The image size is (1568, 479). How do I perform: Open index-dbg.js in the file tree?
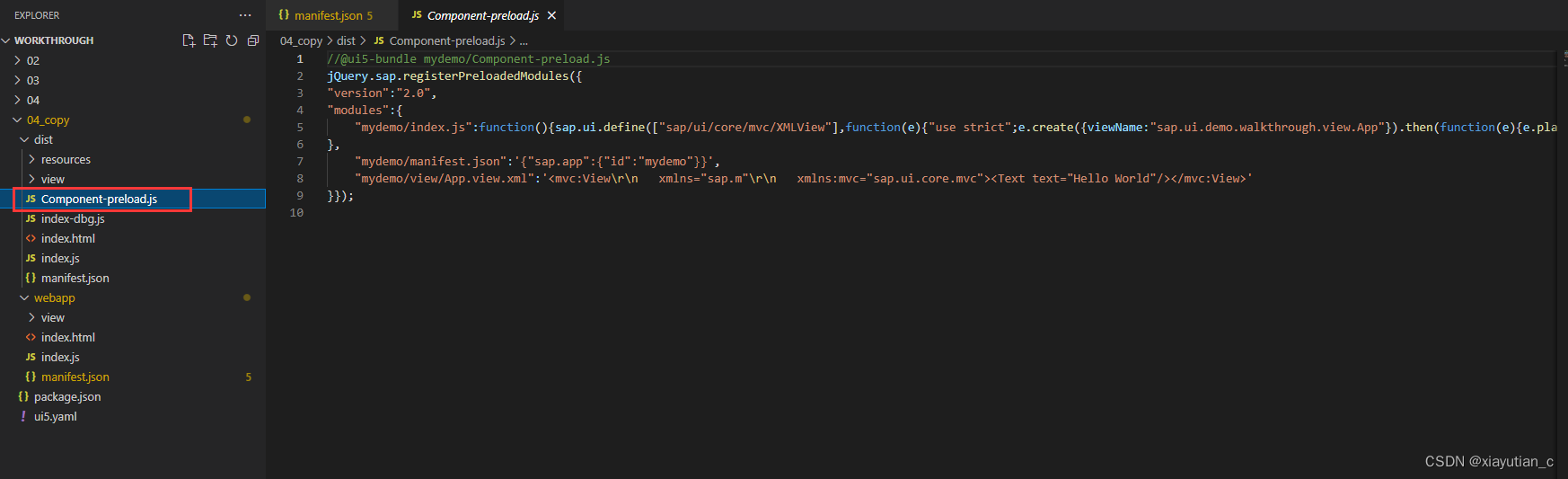point(73,218)
